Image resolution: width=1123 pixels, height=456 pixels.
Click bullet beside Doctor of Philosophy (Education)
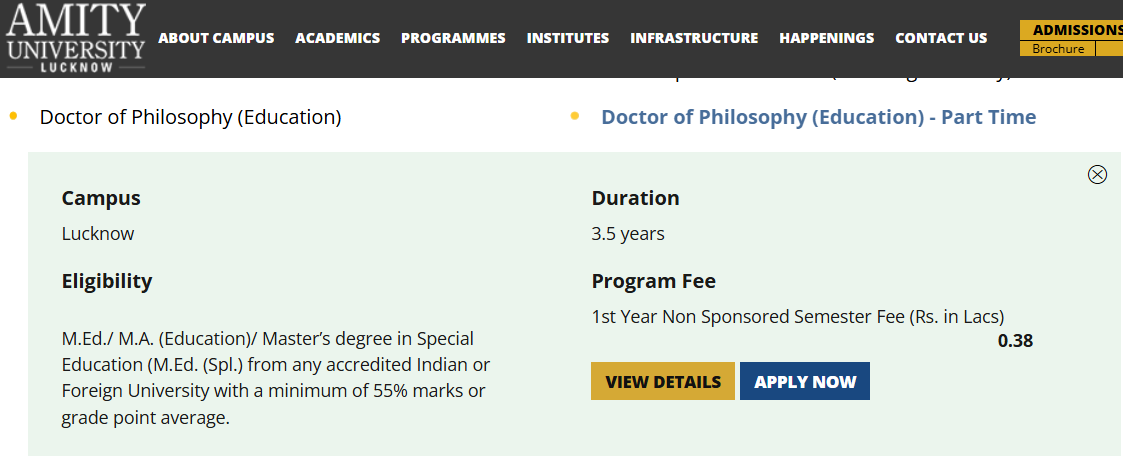tap(13, 116)
